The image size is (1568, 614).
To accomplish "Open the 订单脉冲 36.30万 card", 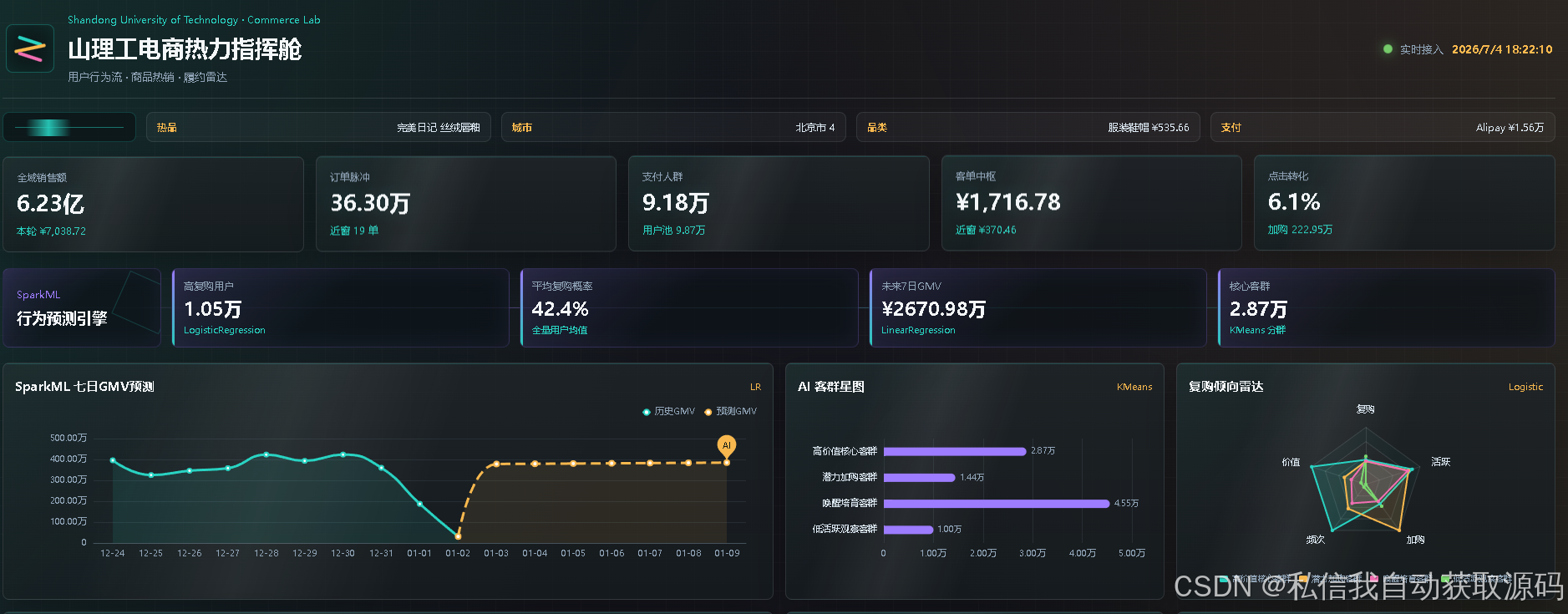I will (x=466, y=204).
